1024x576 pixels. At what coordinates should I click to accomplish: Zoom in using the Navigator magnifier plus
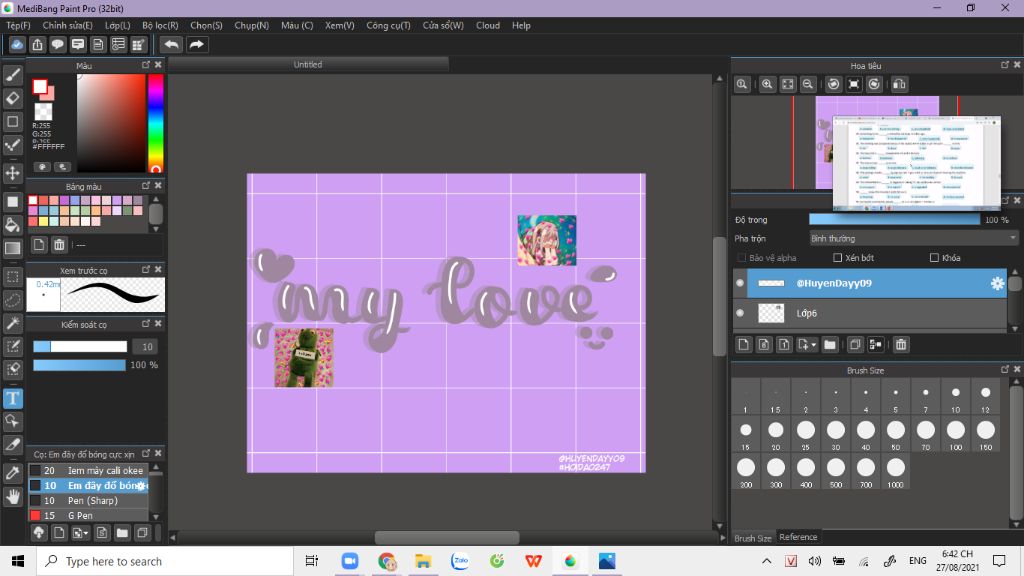(x=767, y=84)
